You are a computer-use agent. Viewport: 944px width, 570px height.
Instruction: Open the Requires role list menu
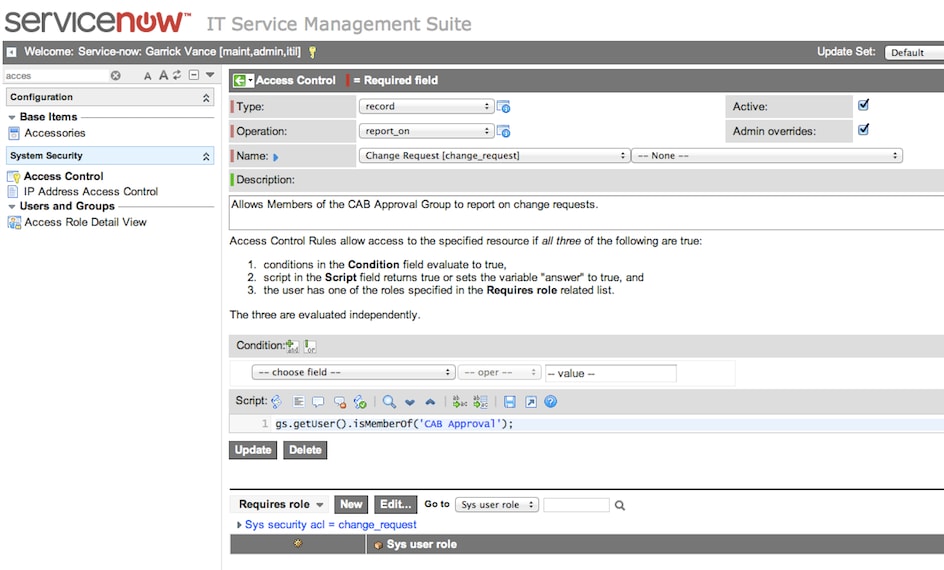pos(281,504)
